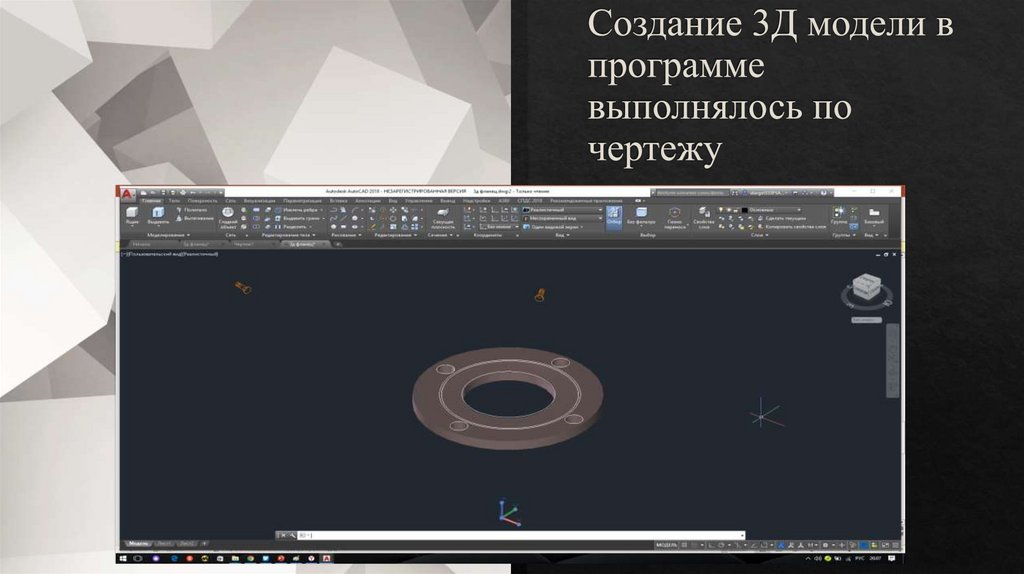Open the Реалистичный visual style dropdown
This screenshot has height=574, width=1024.
563,210
